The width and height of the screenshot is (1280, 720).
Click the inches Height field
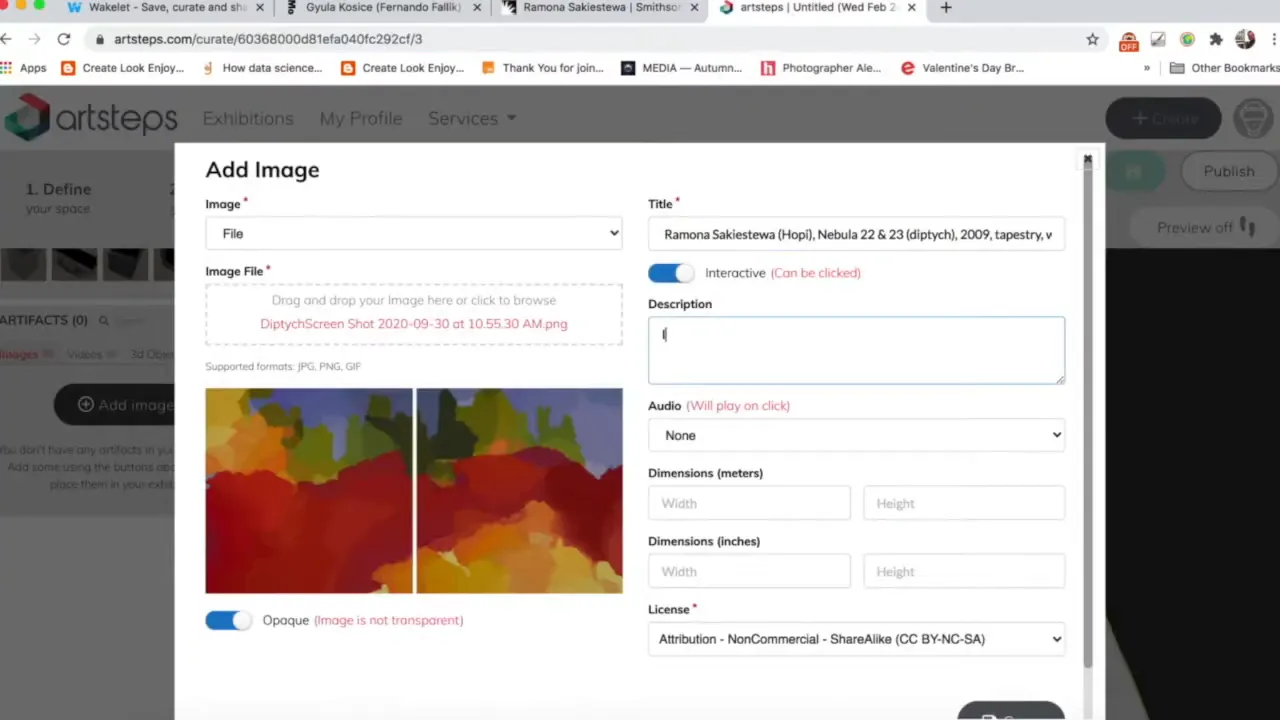point(964,571)
